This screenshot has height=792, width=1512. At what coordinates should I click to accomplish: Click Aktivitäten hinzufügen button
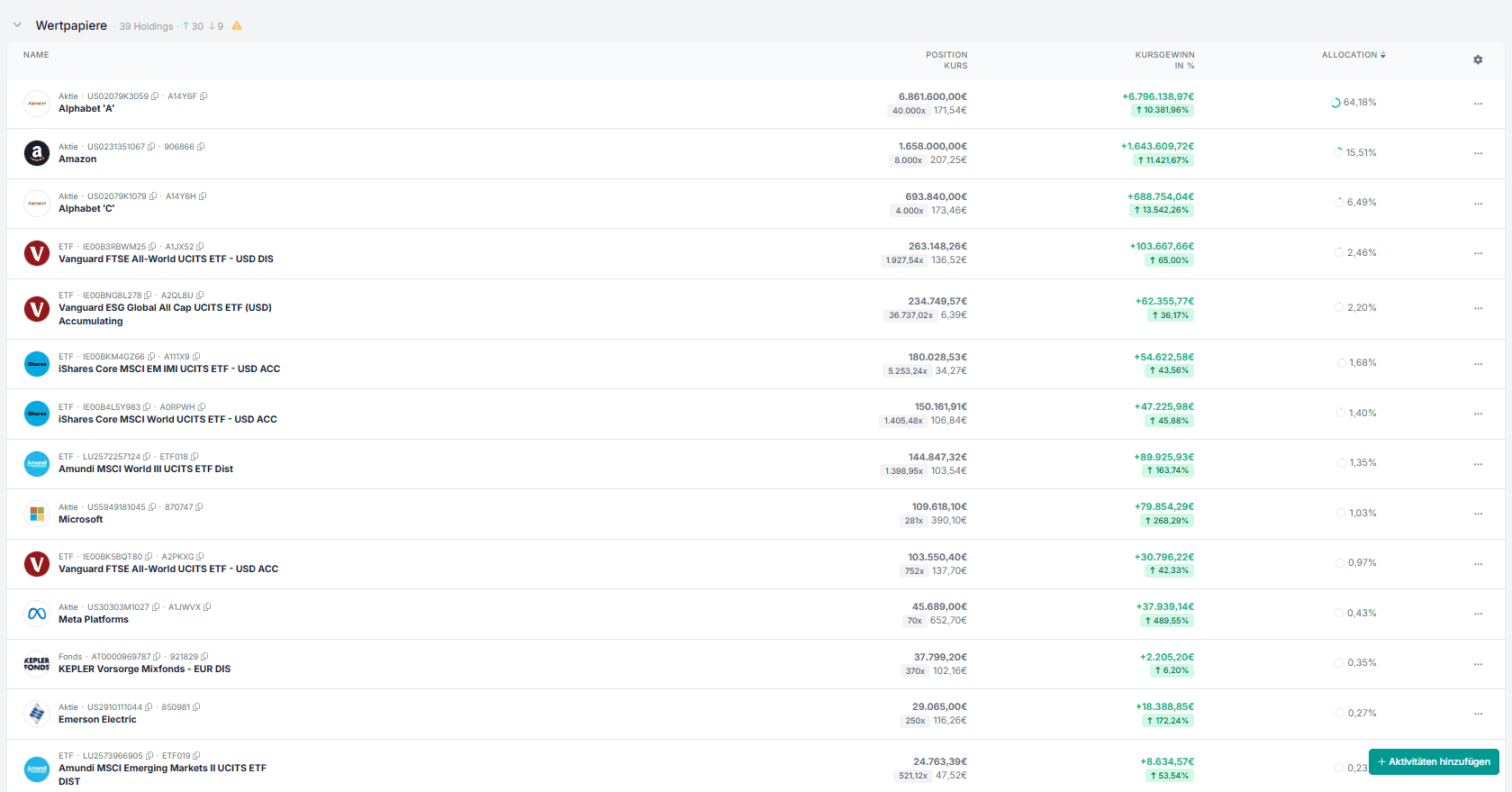pos(1434,761)
